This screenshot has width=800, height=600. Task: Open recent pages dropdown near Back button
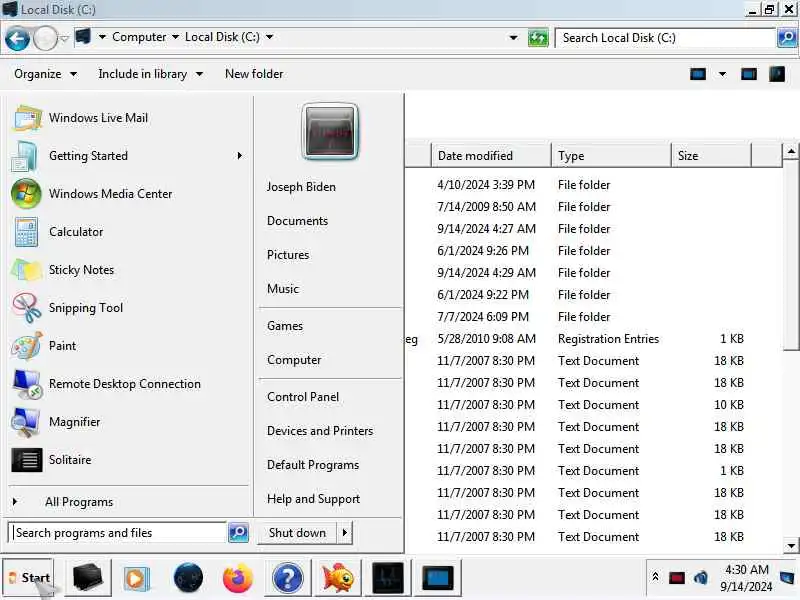[64, 38]
